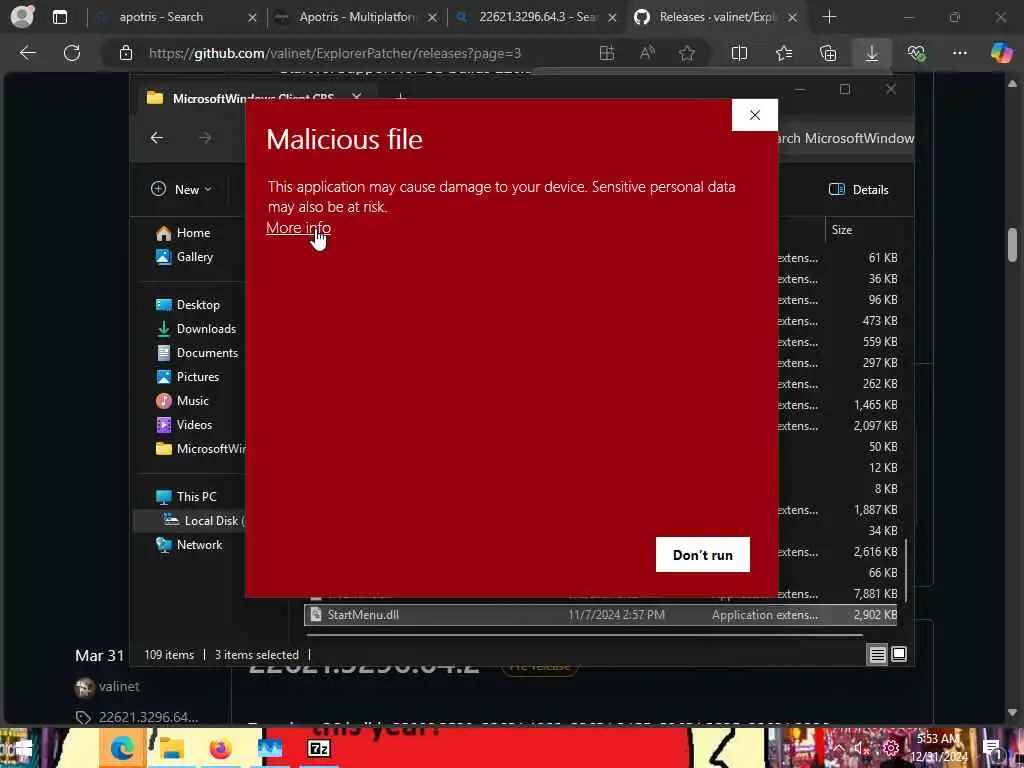Open File Explorer from the taskbar
Screen dimensions: 1024x768
point(172,748)
